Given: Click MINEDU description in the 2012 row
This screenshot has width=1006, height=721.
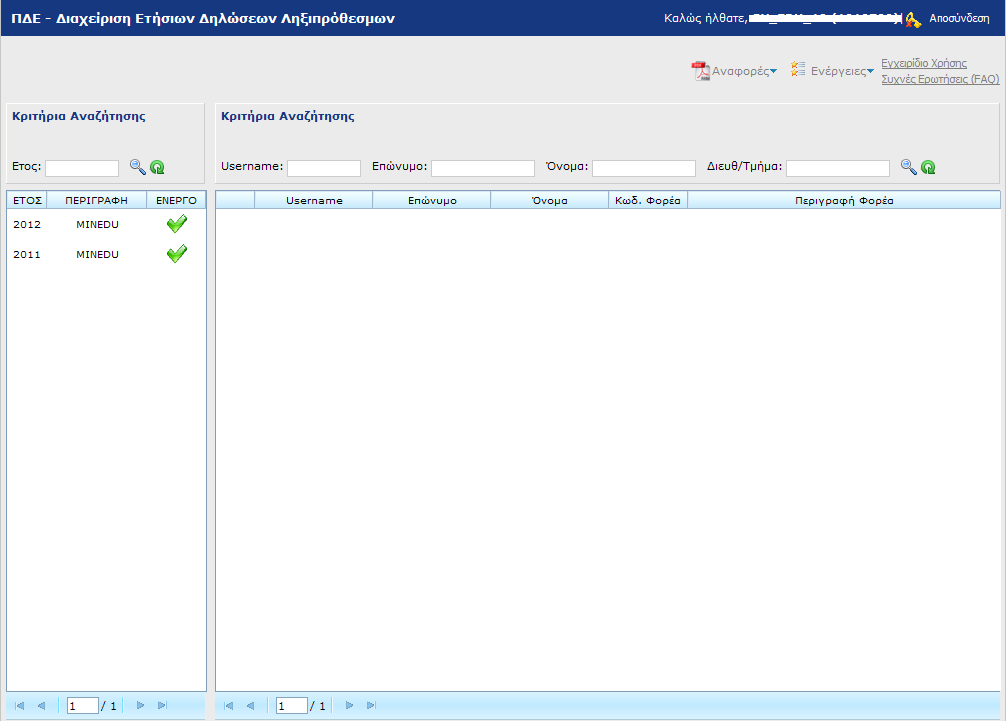Looking at the screenshot, I should (x=98, y=225).
